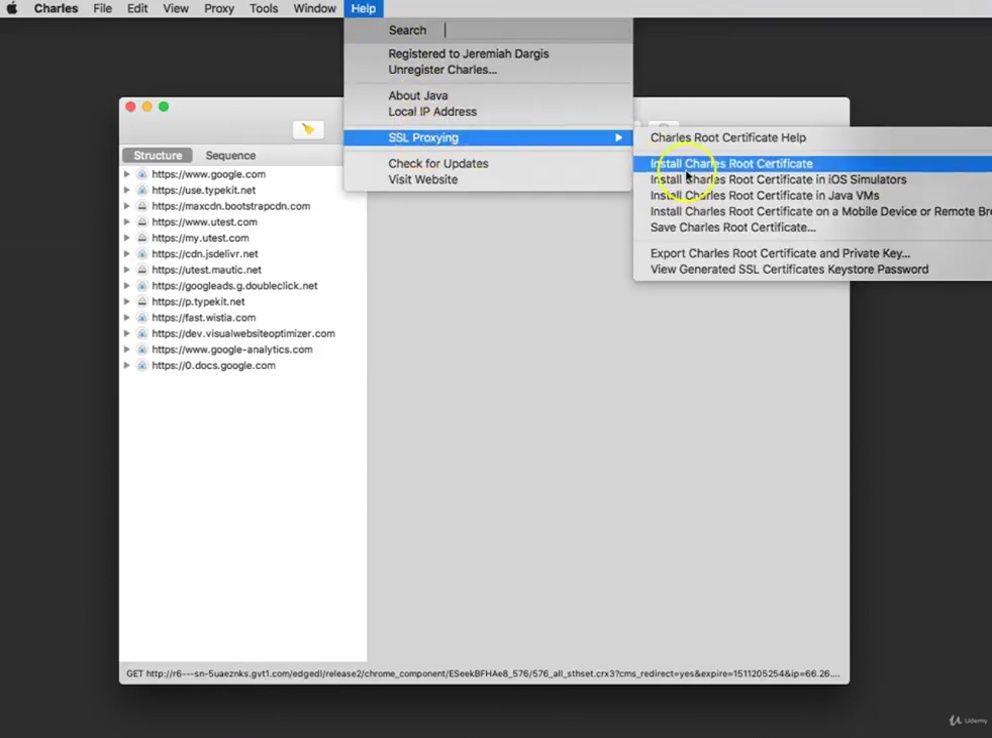Viewport: 992px width, 738px height.
Task: Expand the https://www.google.com node
Action: pos(127,174)
